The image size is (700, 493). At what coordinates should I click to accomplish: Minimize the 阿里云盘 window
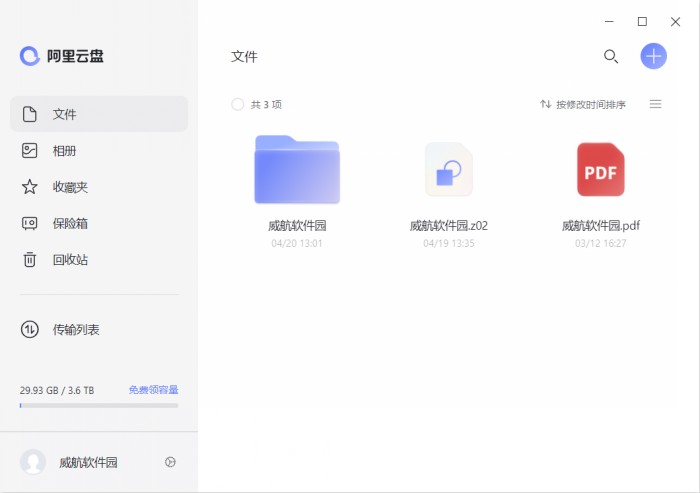coord(609,21)
